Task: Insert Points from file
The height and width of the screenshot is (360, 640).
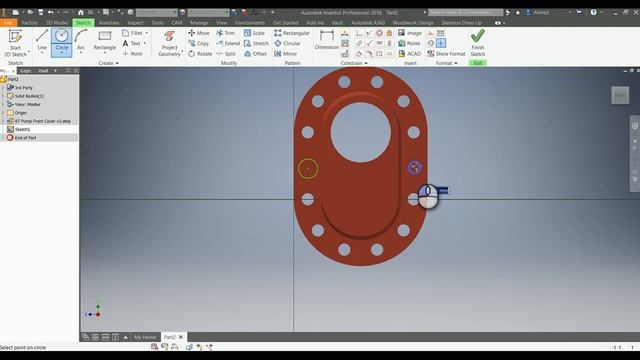Action: pos(409,43)
